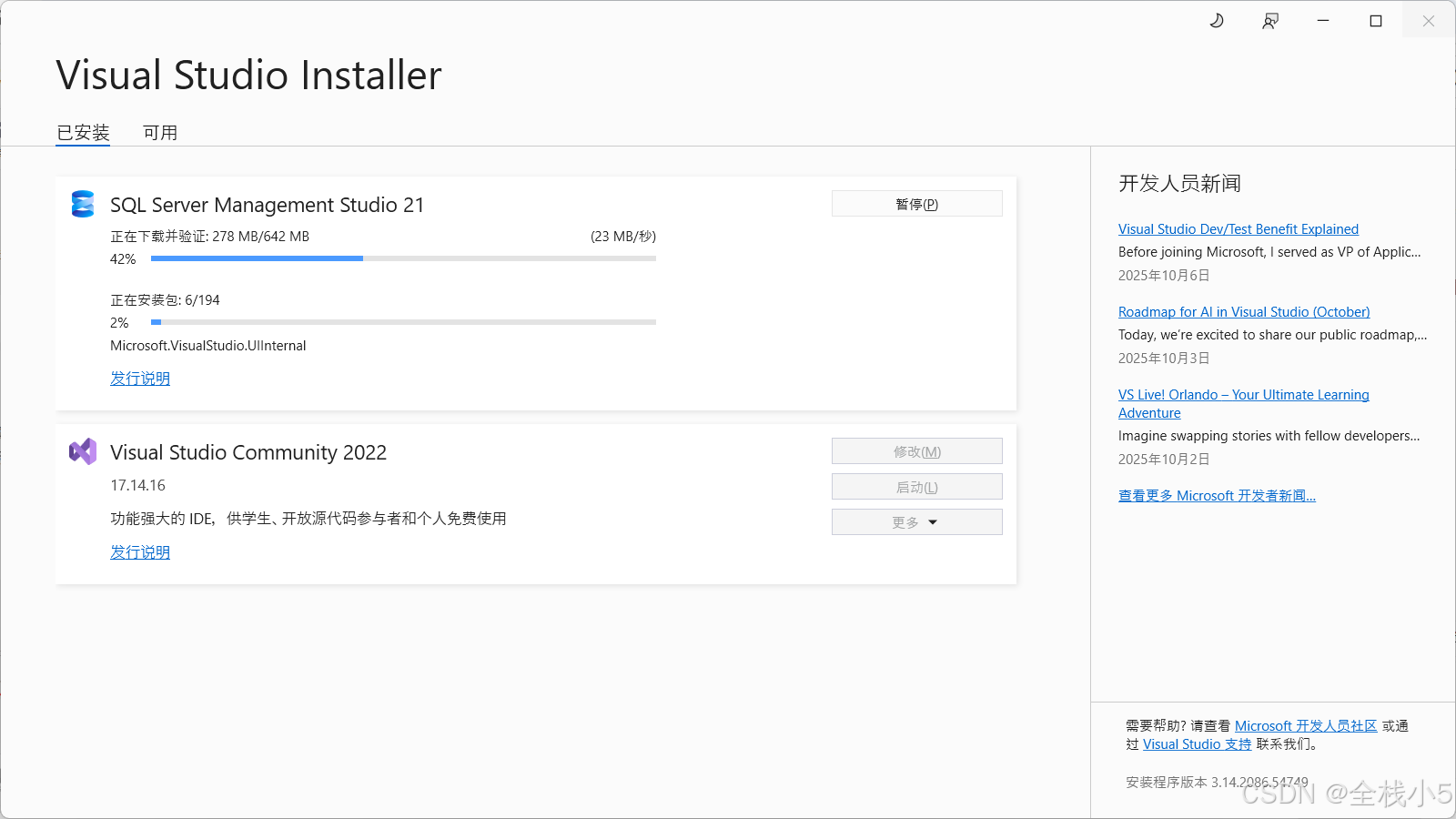The width and height of the screenshot is (1456, 819).
Task: Switch to the 可用 tab
Action: click(160, 133)
